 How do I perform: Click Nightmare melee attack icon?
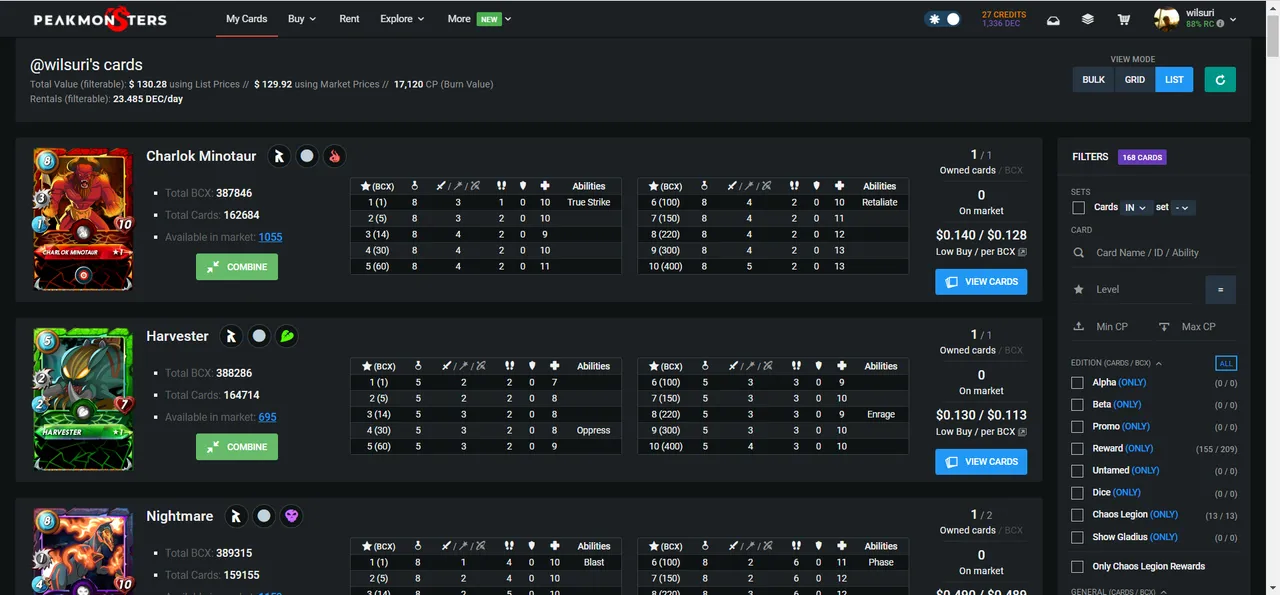click(236, 516)
